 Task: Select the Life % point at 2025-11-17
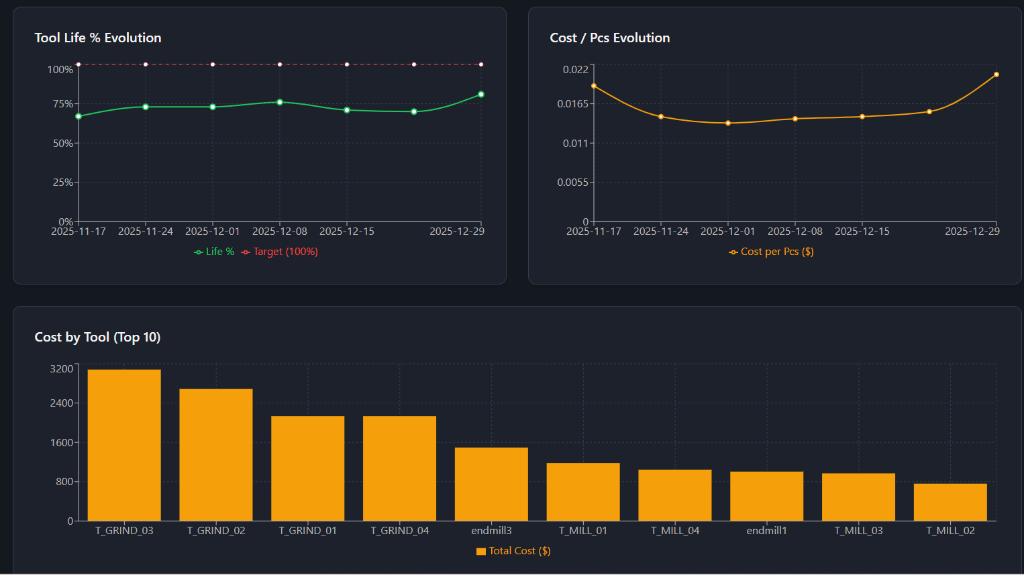[x=79, y=116]
